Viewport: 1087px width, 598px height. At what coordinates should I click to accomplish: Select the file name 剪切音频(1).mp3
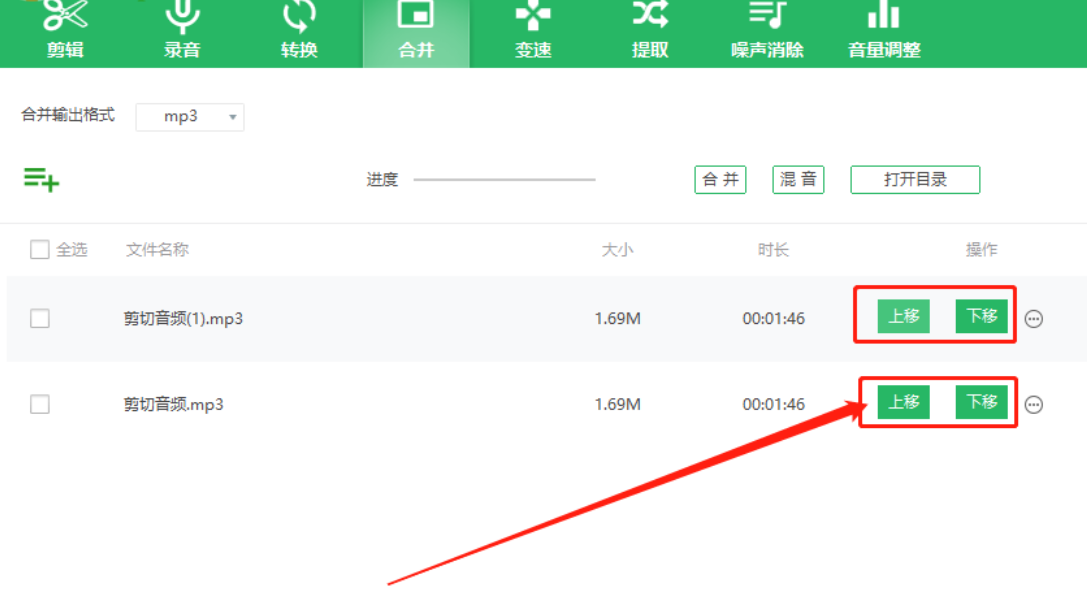click(183, 319)
